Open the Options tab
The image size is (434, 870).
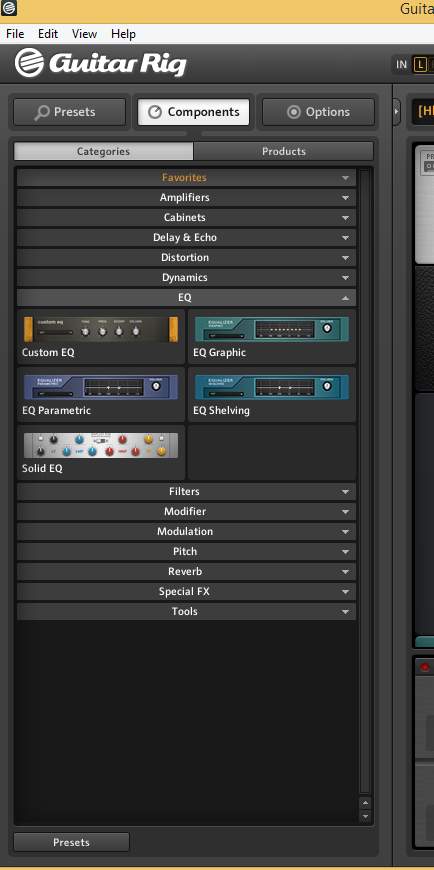coord(318,112)
